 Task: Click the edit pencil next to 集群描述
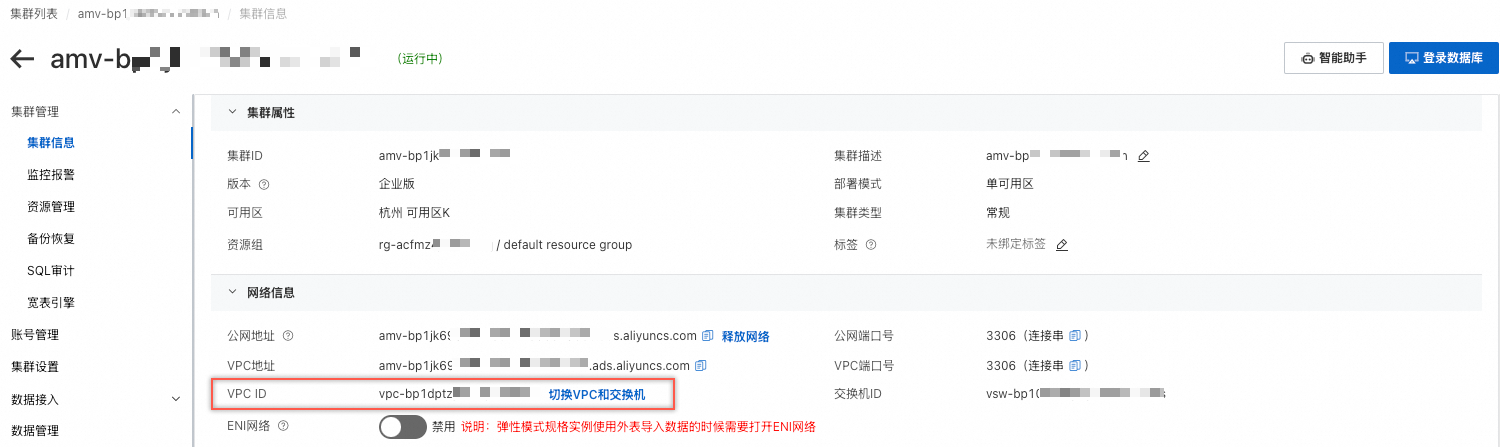pyautogui.click(x=1144, y=156)
